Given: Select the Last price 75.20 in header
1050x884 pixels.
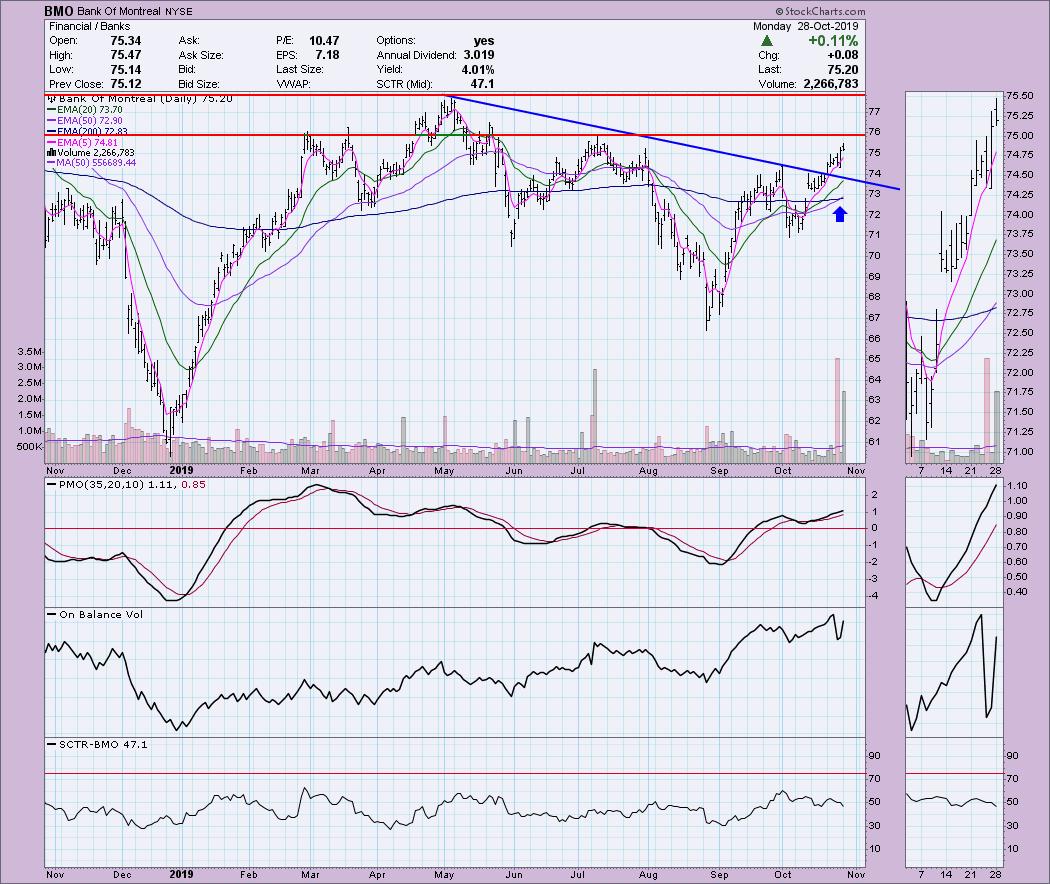Looking at the screenshot, I should coord(842,69).
